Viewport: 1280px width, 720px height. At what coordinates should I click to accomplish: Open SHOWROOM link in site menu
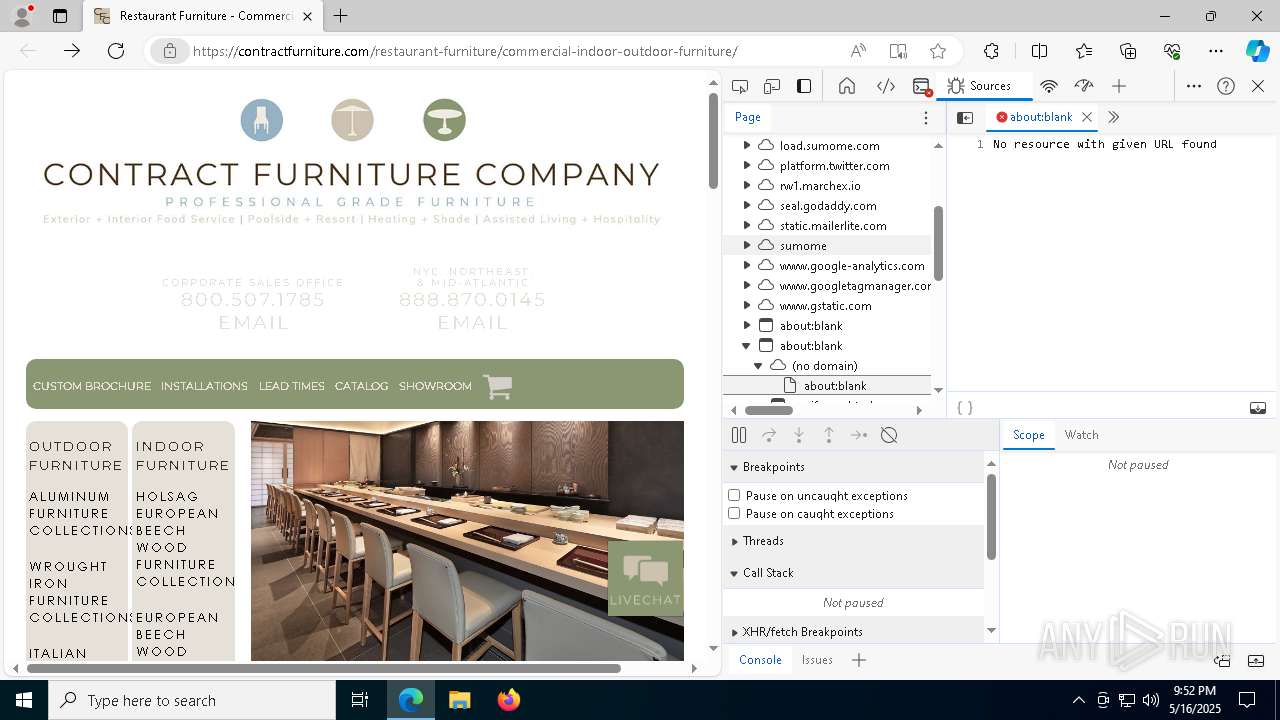(435, 386)
